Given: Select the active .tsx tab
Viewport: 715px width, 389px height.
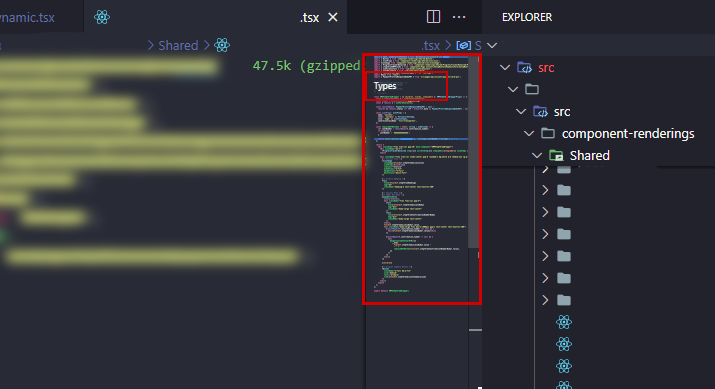Looking at the screenshot, I should pyautogui.click(x=215, y=17).
